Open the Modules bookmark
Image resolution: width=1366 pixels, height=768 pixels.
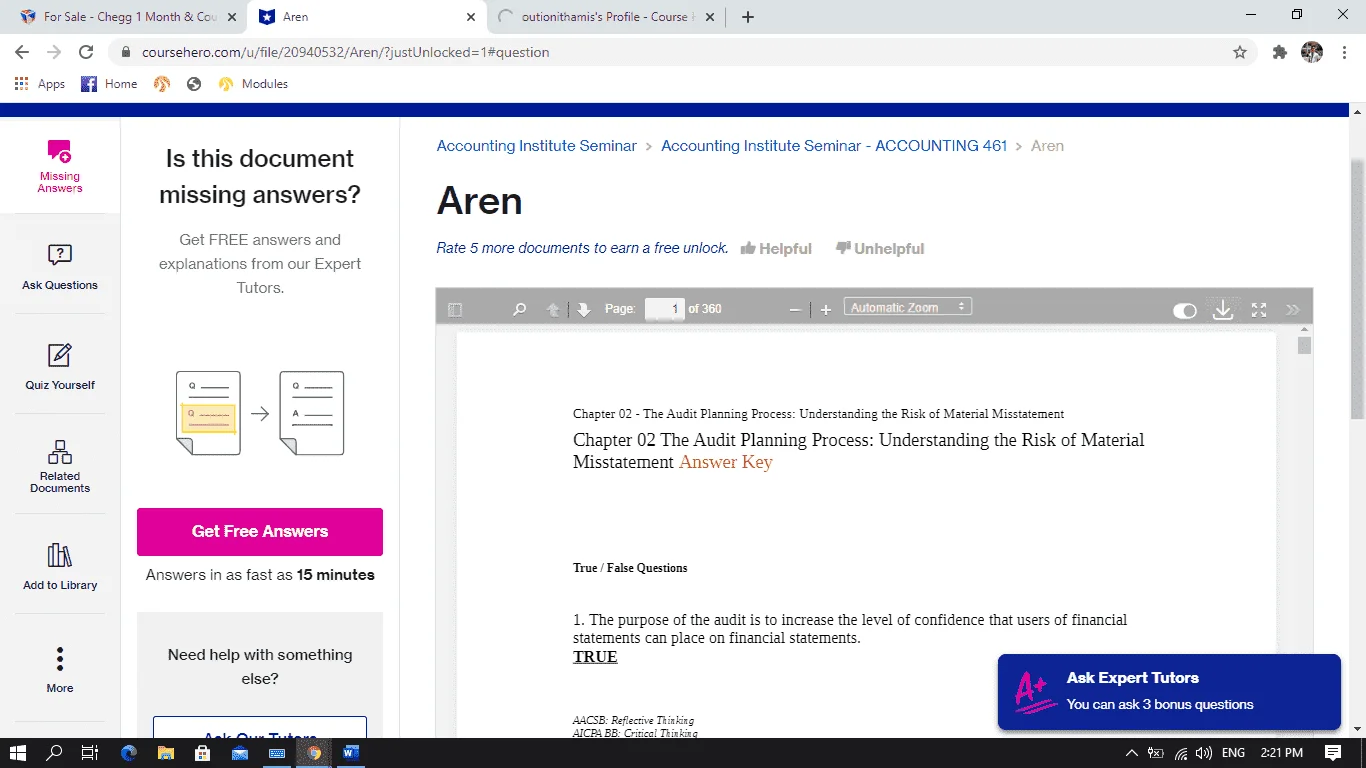click(x=254, y=84)
